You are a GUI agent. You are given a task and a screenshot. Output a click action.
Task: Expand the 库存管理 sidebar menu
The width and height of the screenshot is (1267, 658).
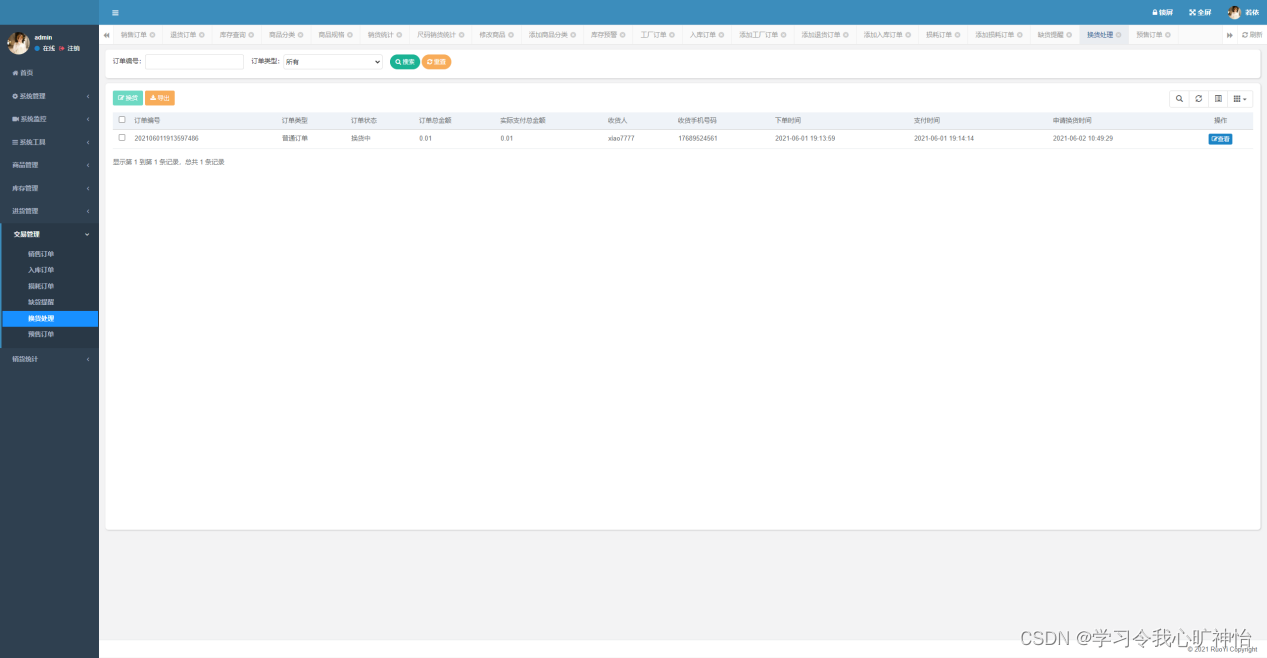[49, 188]
